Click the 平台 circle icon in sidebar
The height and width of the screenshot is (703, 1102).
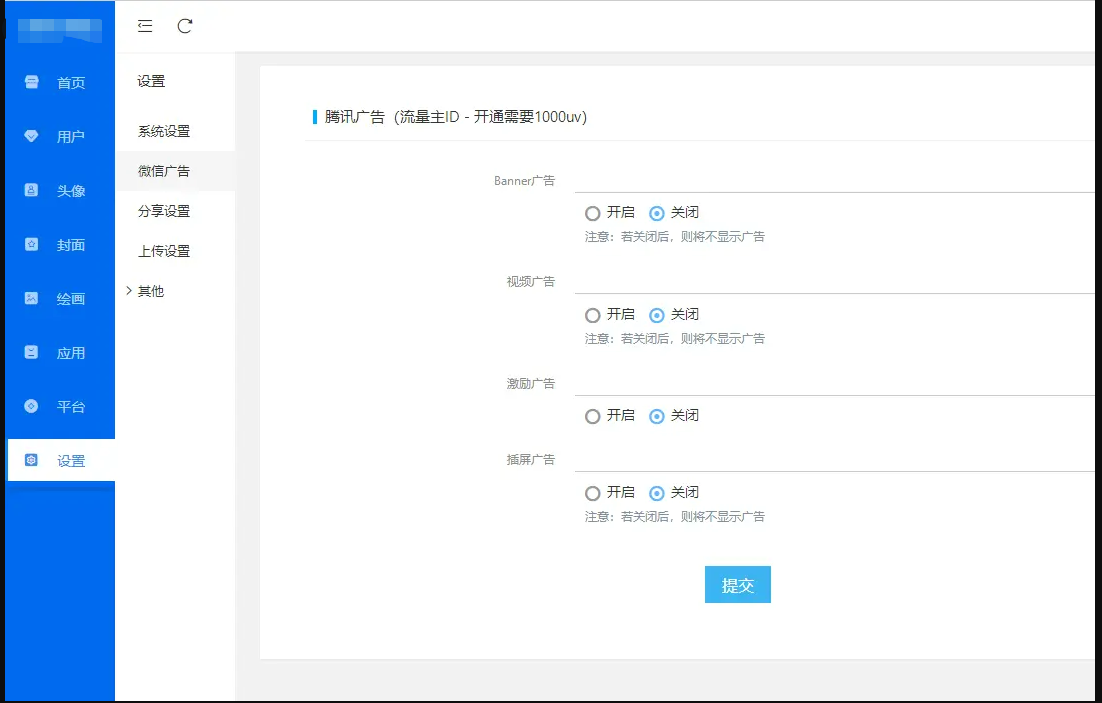click(x=32, y=406)
